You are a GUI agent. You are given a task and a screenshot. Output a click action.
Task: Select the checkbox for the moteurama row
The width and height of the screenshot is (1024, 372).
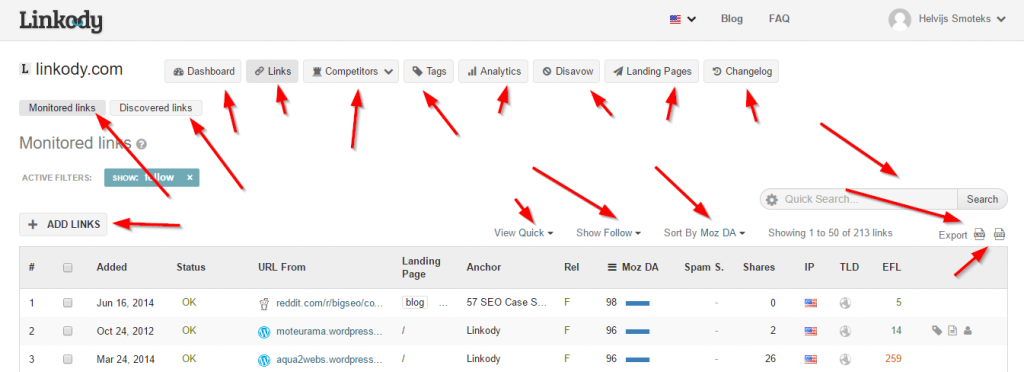67,331
